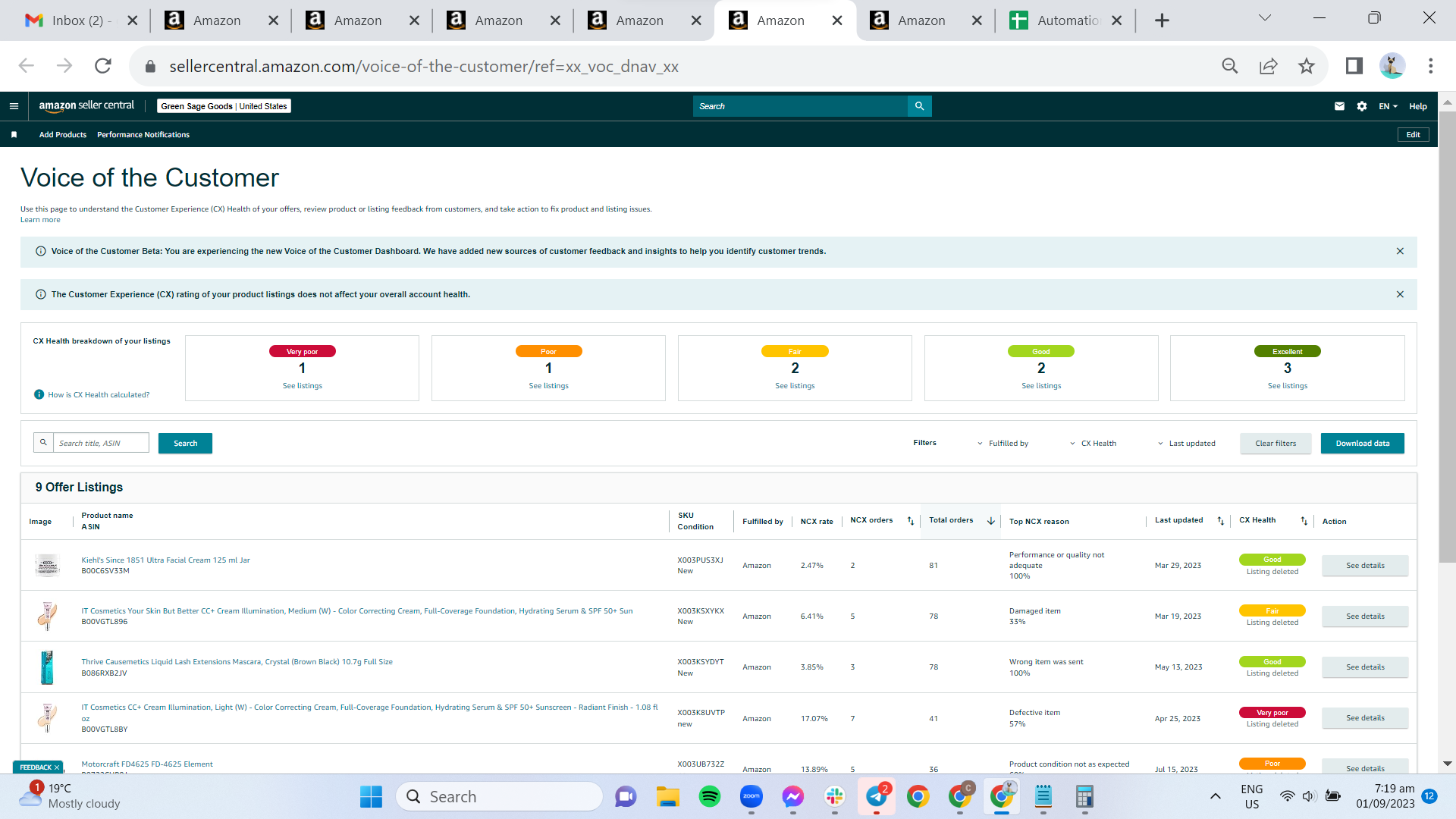Image resolution: width=1456 pixels, height=819 pixels.
Task: Show hidden system tray icons
Action: (x=1216, y=796)
